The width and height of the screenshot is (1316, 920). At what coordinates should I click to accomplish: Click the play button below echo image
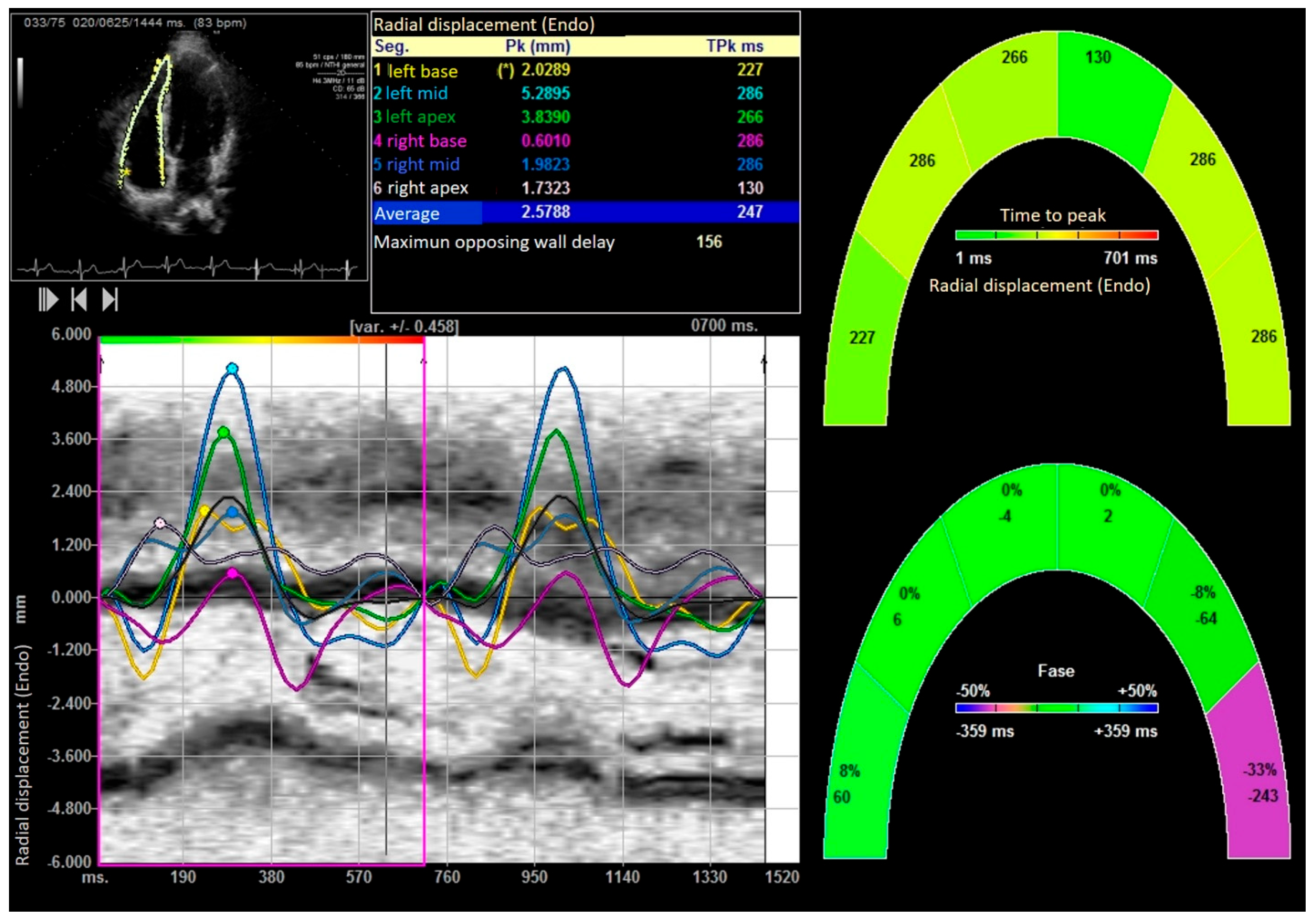(x=48, y=299)
